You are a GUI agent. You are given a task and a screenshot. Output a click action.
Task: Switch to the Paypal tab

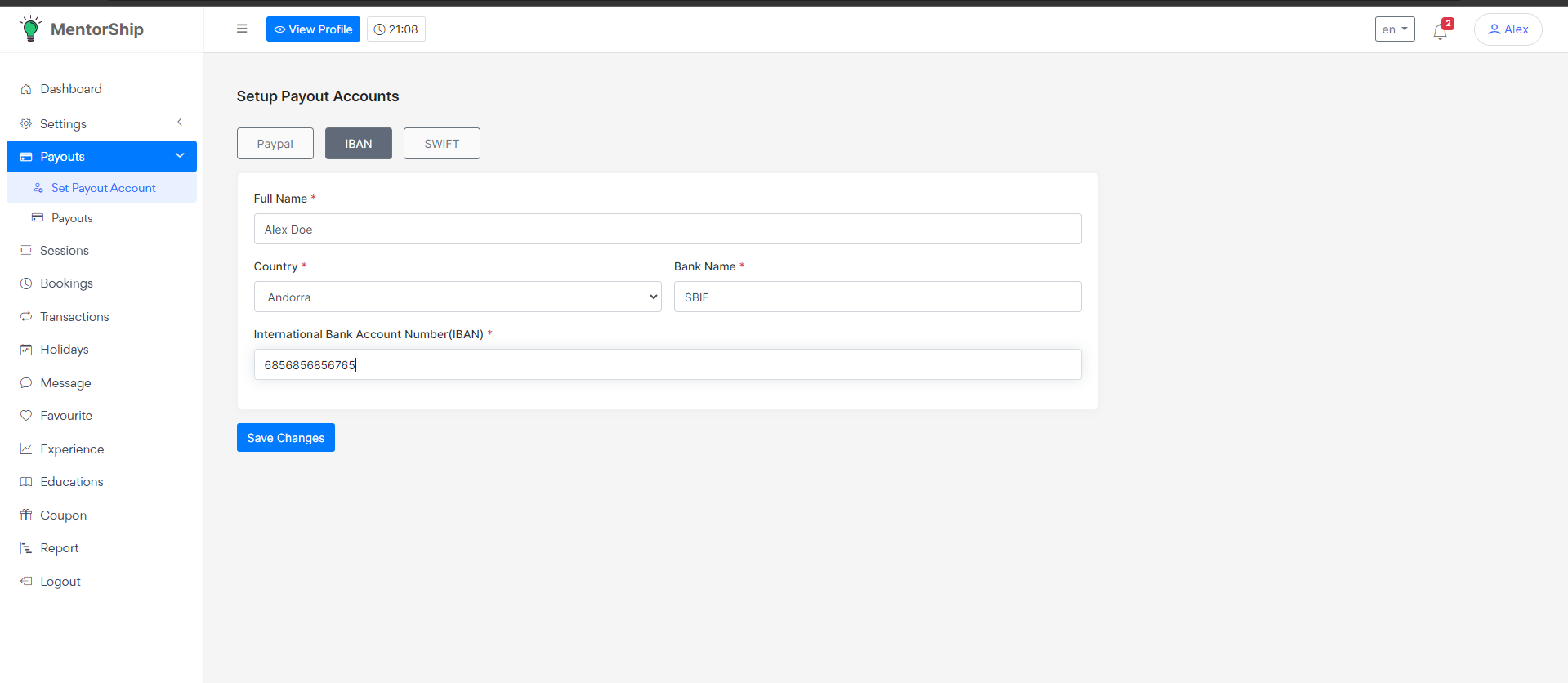[x=275, y=144]
